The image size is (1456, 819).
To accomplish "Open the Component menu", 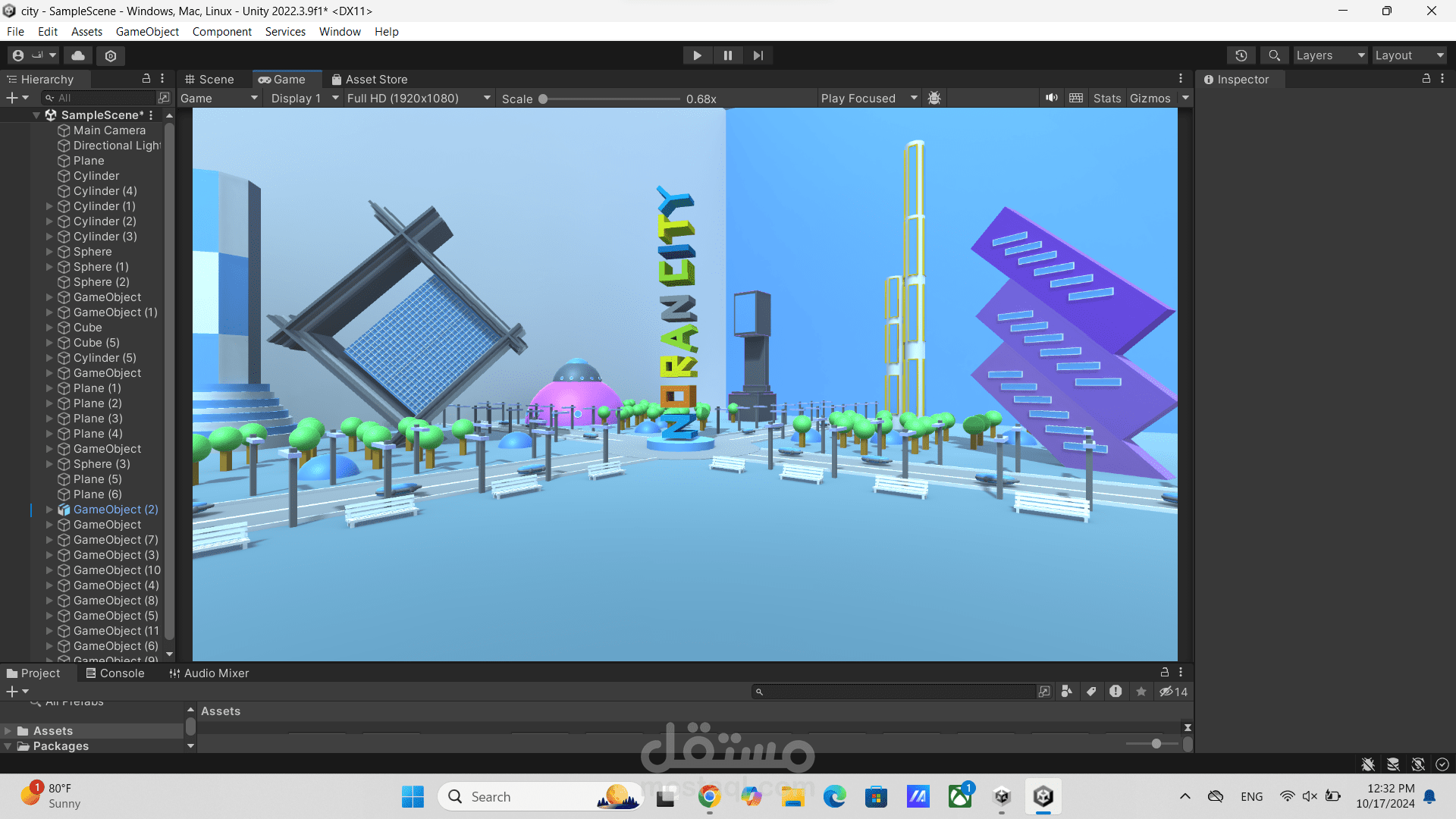I will (x=221, y=32).
